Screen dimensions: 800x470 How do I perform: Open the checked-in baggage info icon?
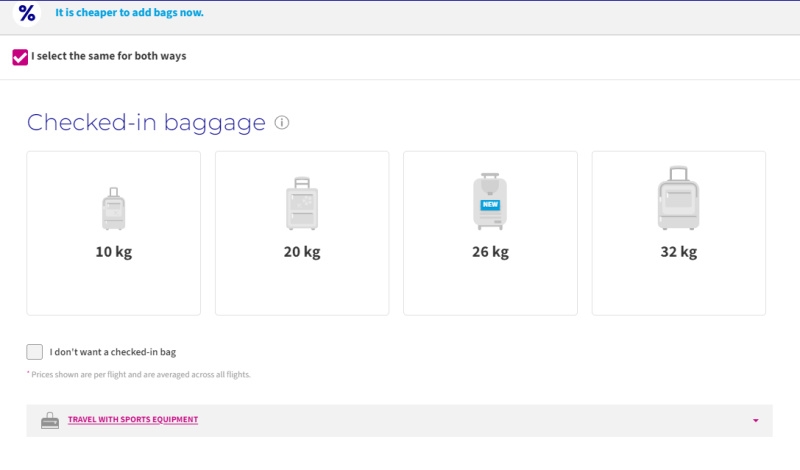(282, 122)
